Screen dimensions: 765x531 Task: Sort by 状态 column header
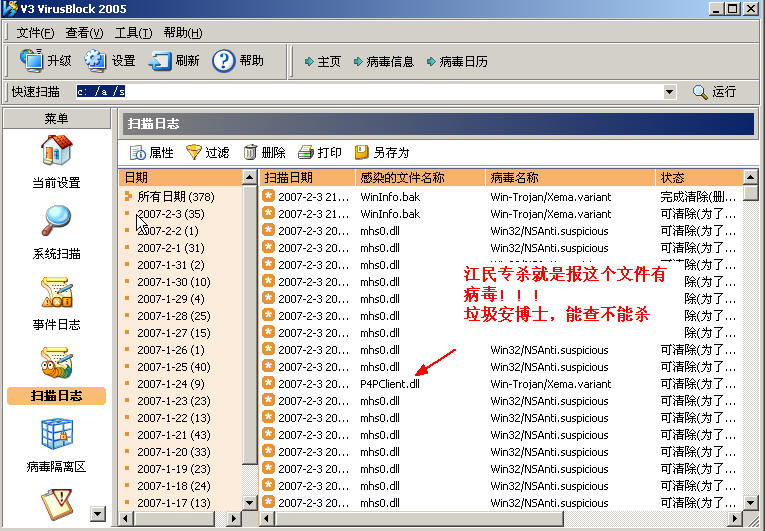[699, 178]
